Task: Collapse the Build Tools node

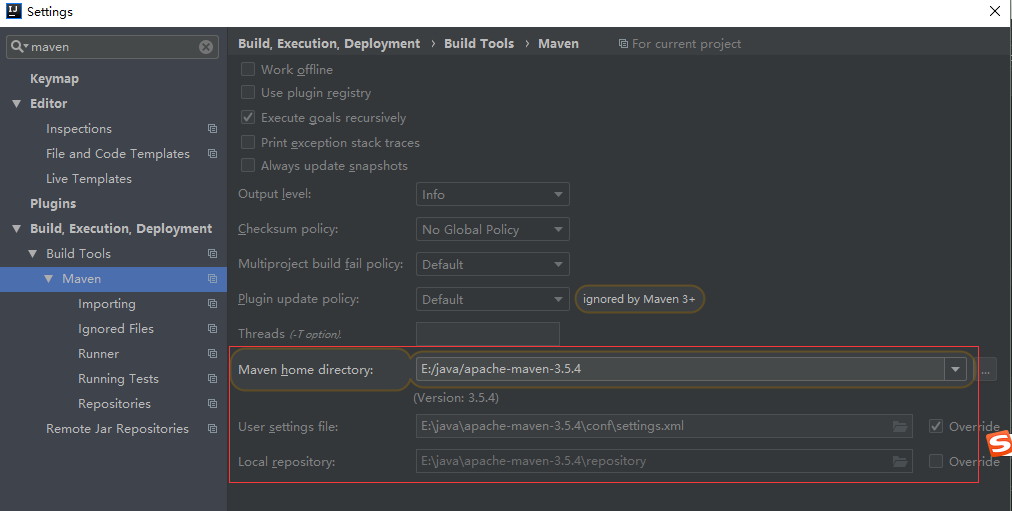Action: (33, 254)
